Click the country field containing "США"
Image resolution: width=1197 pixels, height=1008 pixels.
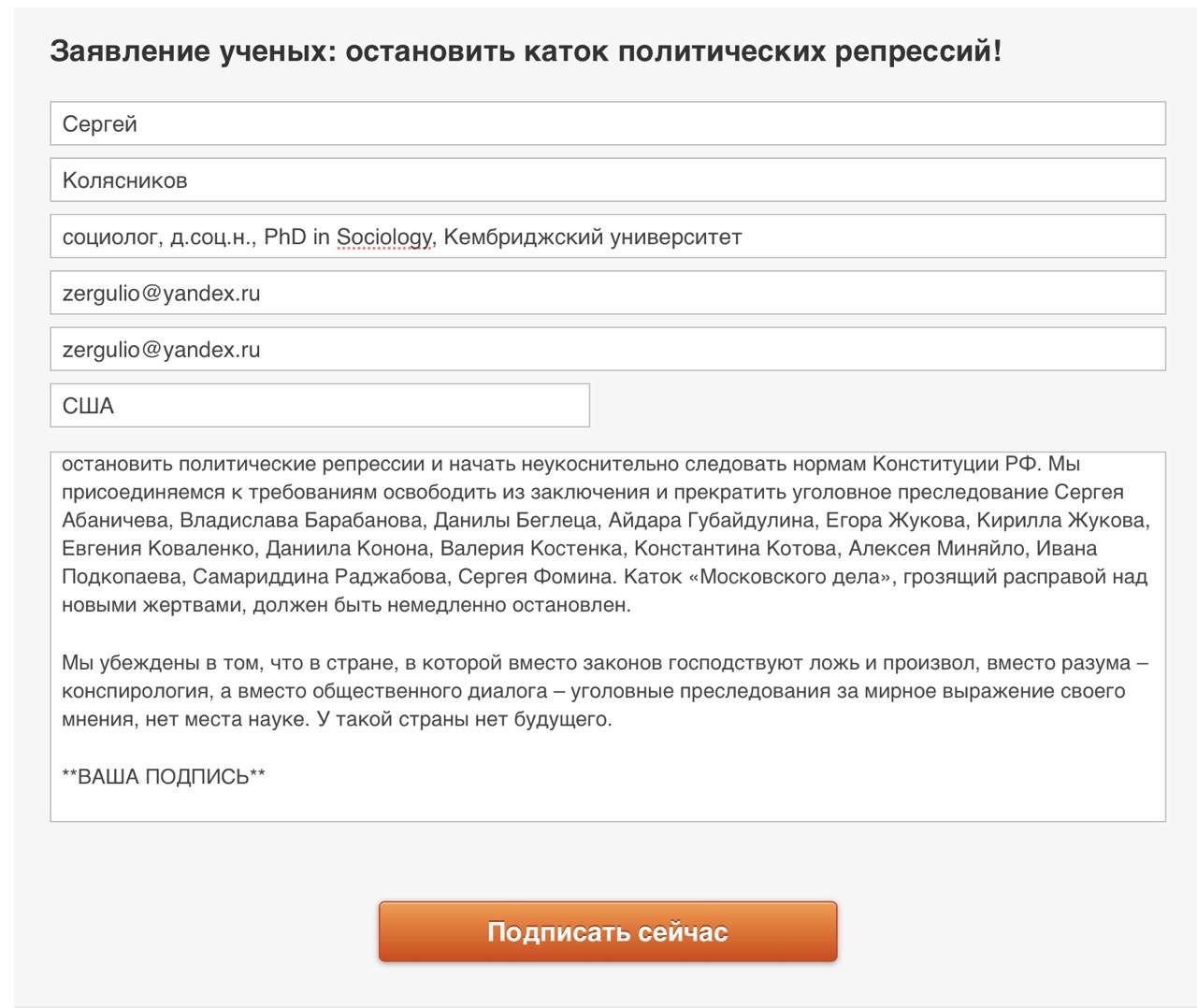(320, 406)
